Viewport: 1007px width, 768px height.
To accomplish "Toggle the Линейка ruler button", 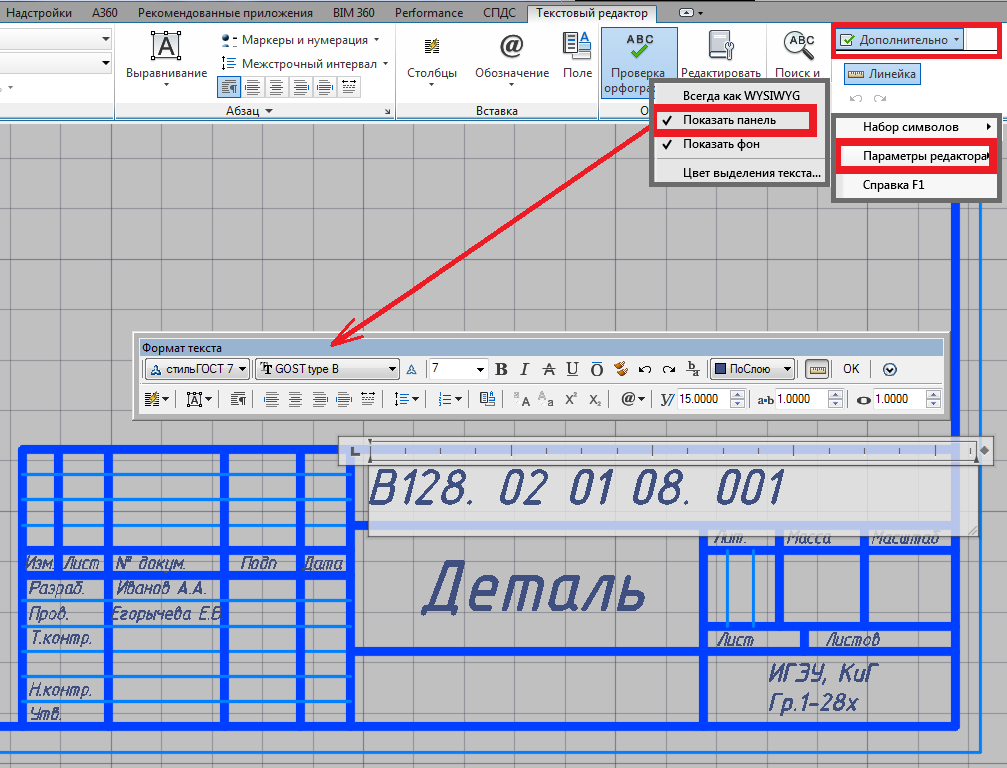I will (880, 74).
